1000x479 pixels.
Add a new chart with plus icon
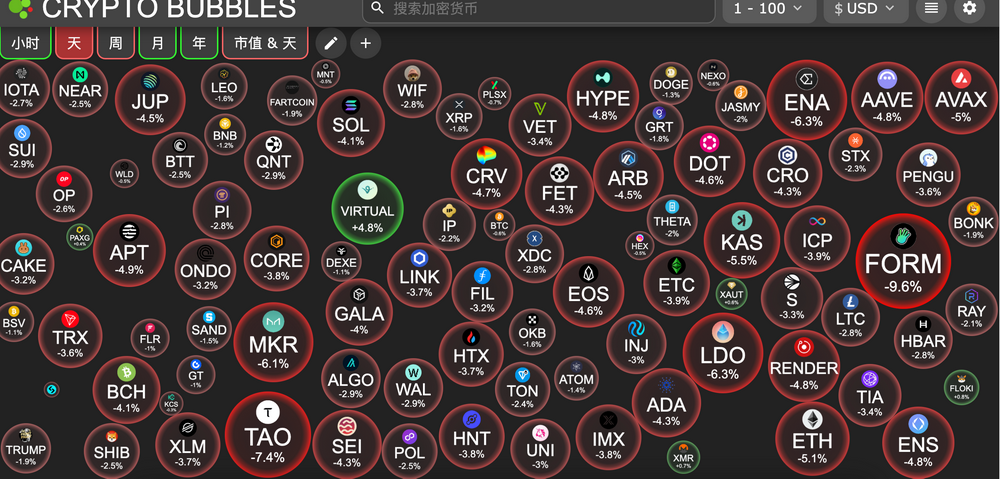365,43
